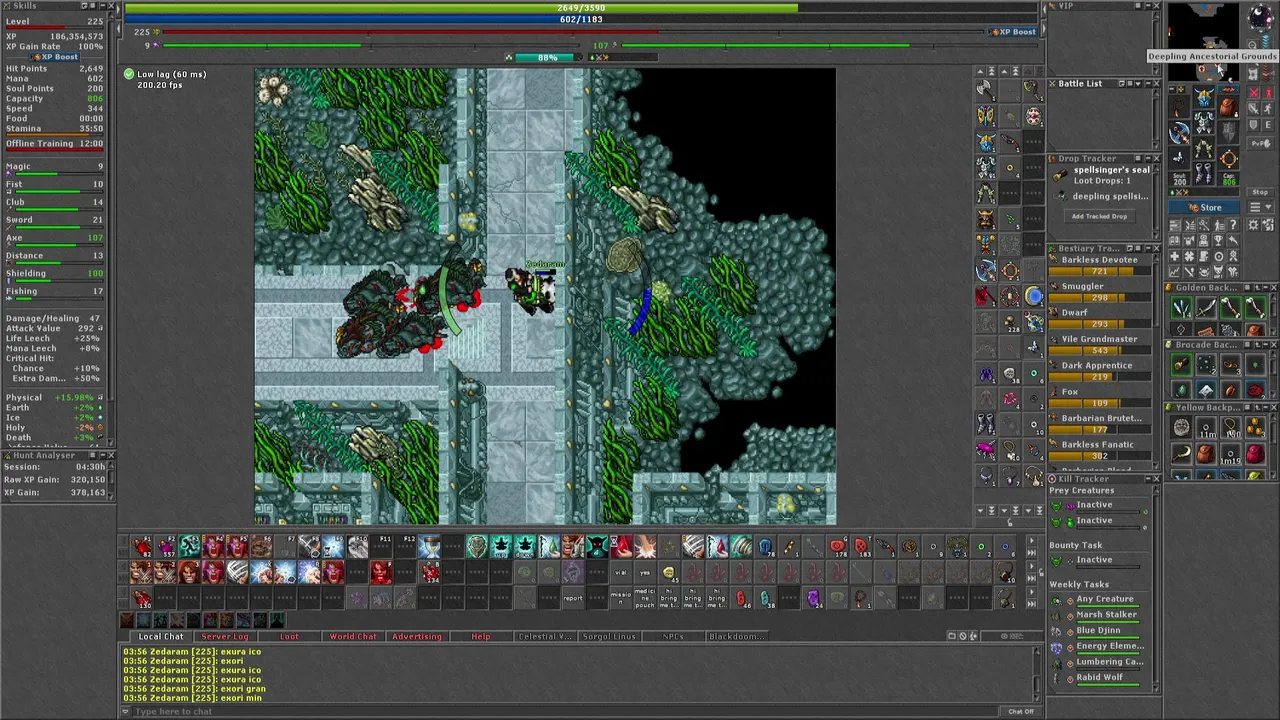Click the chat window scrollbar
The image size is (1280, 720).
[1037, 672]
